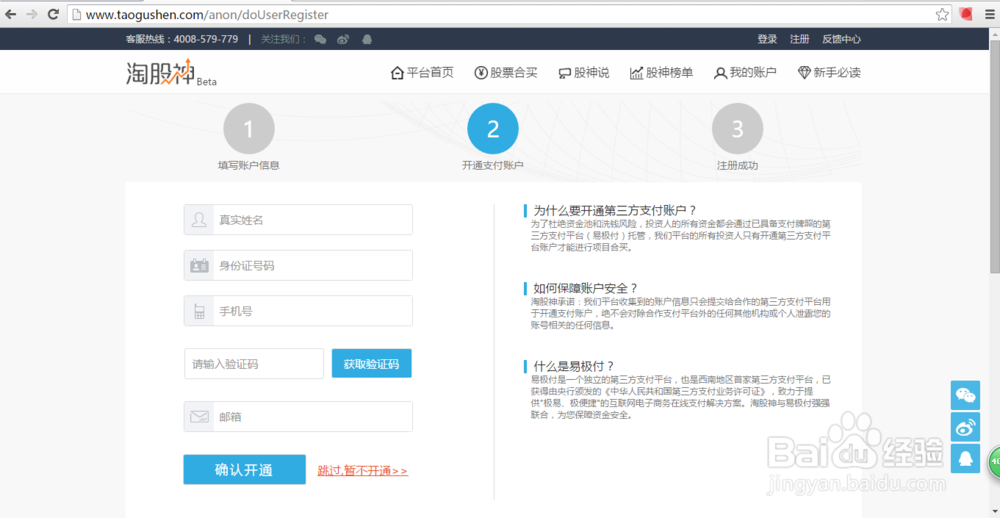Click the 淘股神 Beta logo
The image size is (1000, 518).
[171, 73]
